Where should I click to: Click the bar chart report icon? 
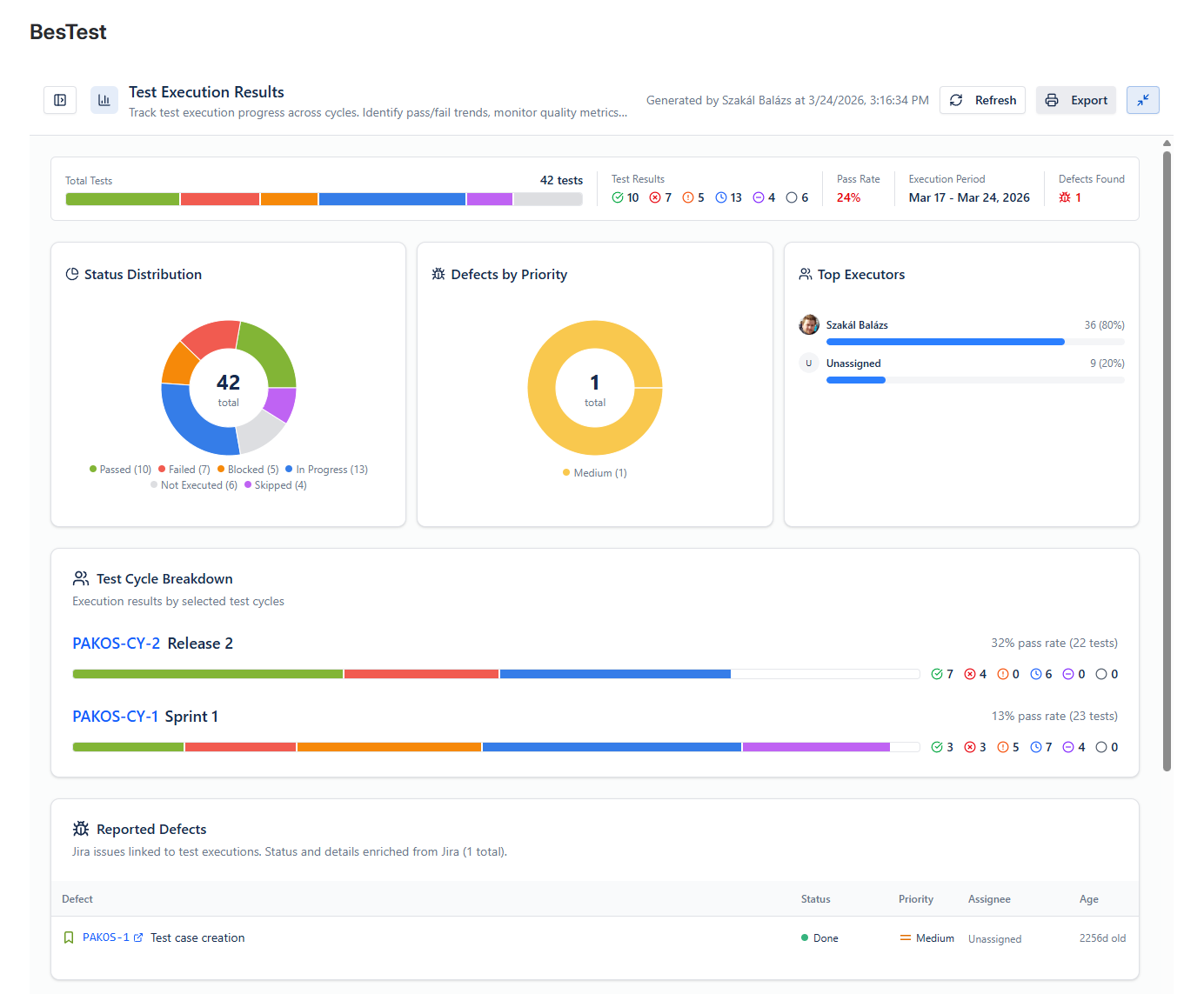(104, 100)
